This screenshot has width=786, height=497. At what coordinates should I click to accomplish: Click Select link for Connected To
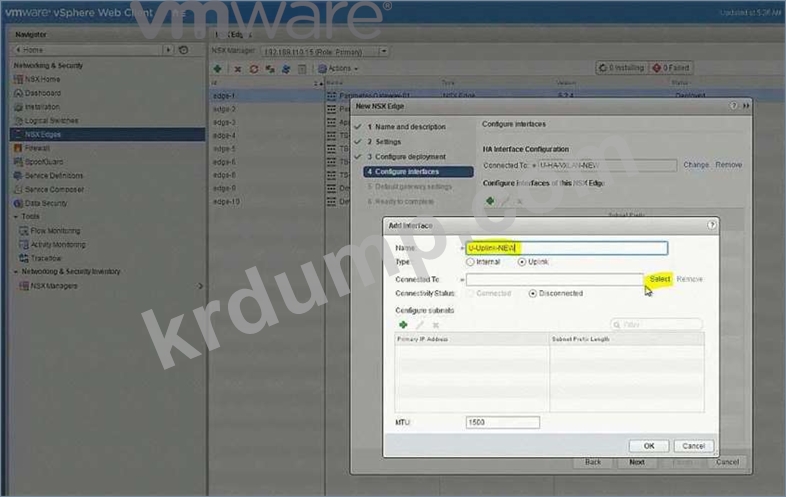click(x=659, y=279)
